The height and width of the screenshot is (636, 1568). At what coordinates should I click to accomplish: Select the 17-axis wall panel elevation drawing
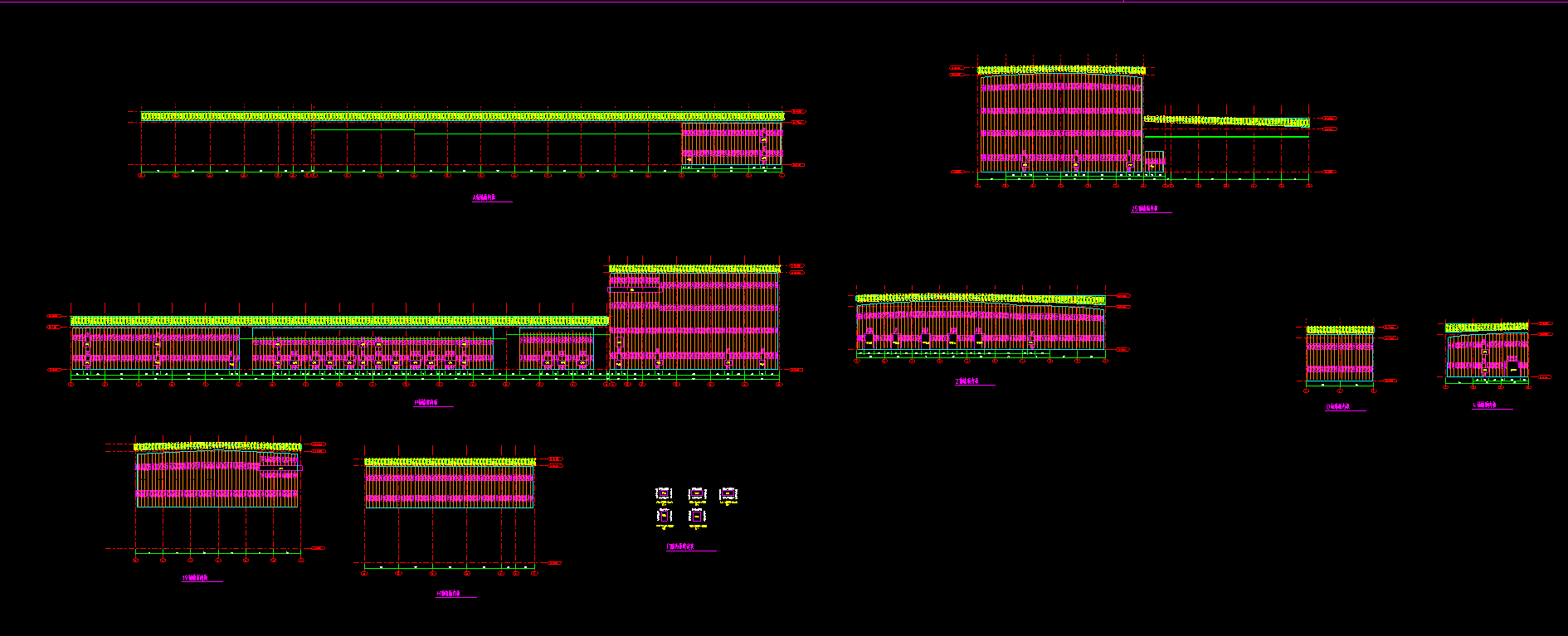(217, 475)
